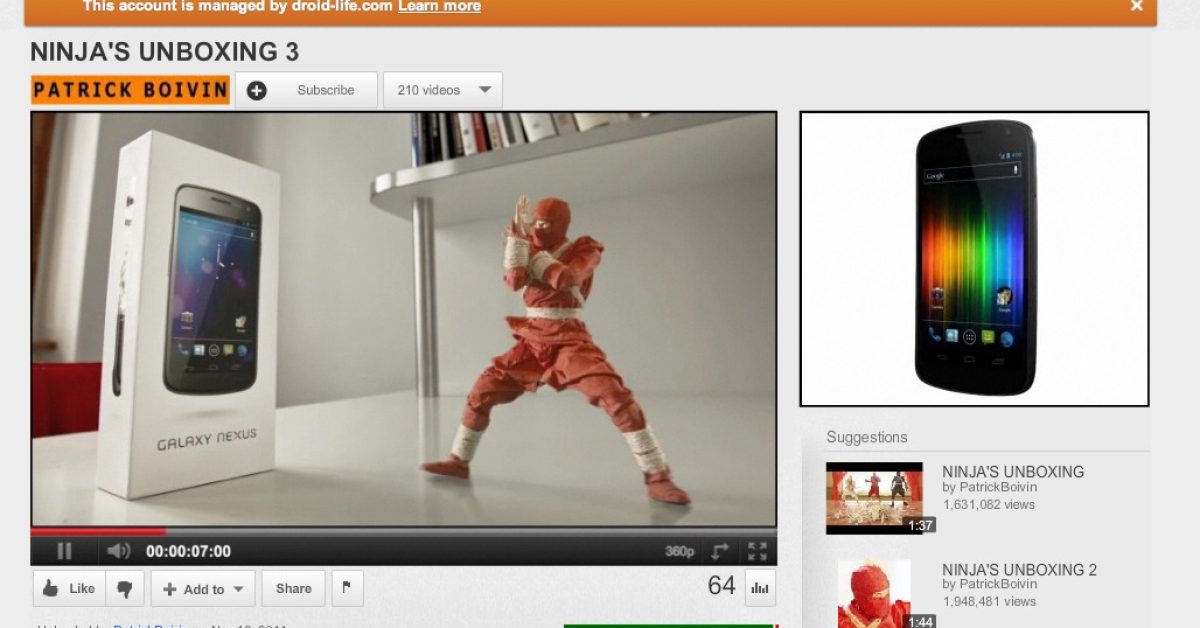This screenshot has width=1200, height=628.
Task: Show video statistics bar chart icon
Action: [x=759, y=589]
